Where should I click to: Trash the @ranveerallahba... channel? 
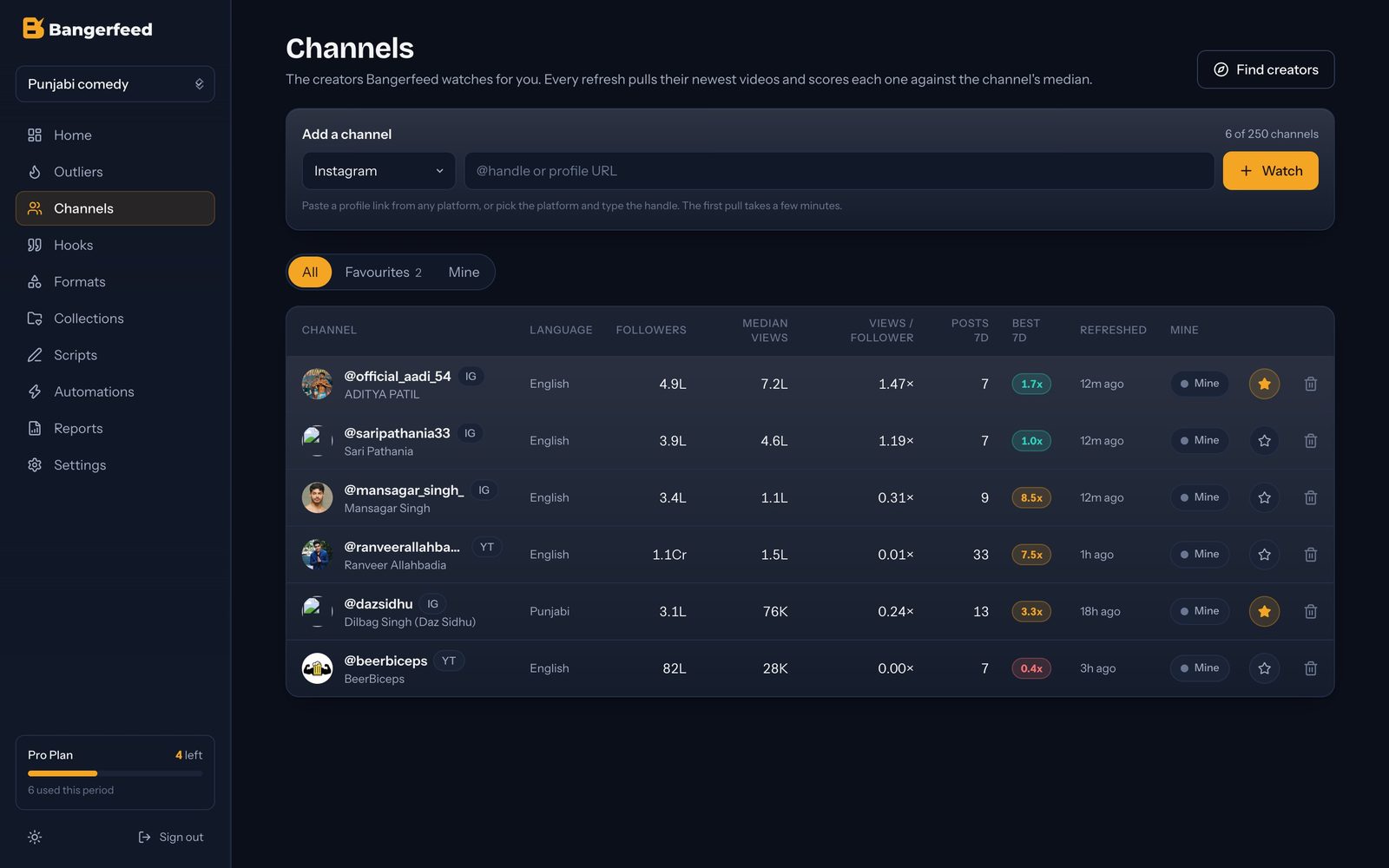1311,555
